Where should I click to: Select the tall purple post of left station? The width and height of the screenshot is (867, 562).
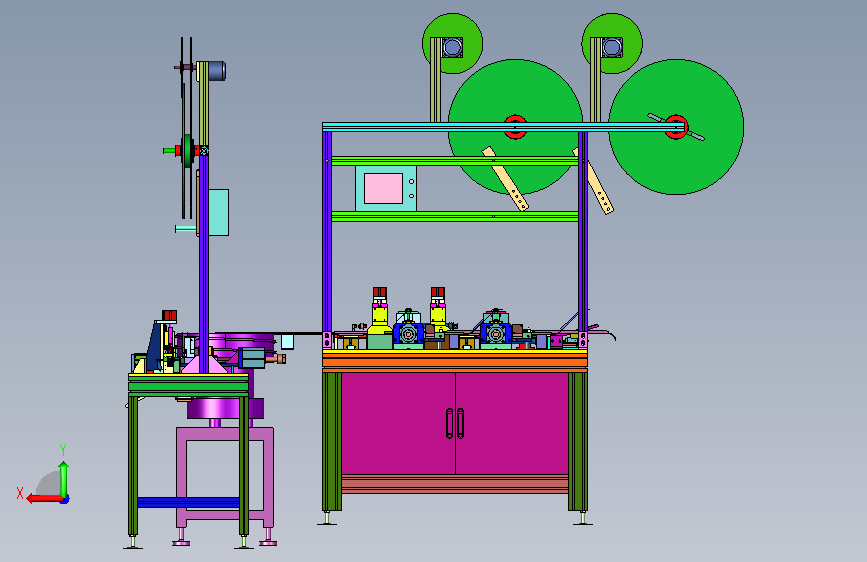click(203, 263)
